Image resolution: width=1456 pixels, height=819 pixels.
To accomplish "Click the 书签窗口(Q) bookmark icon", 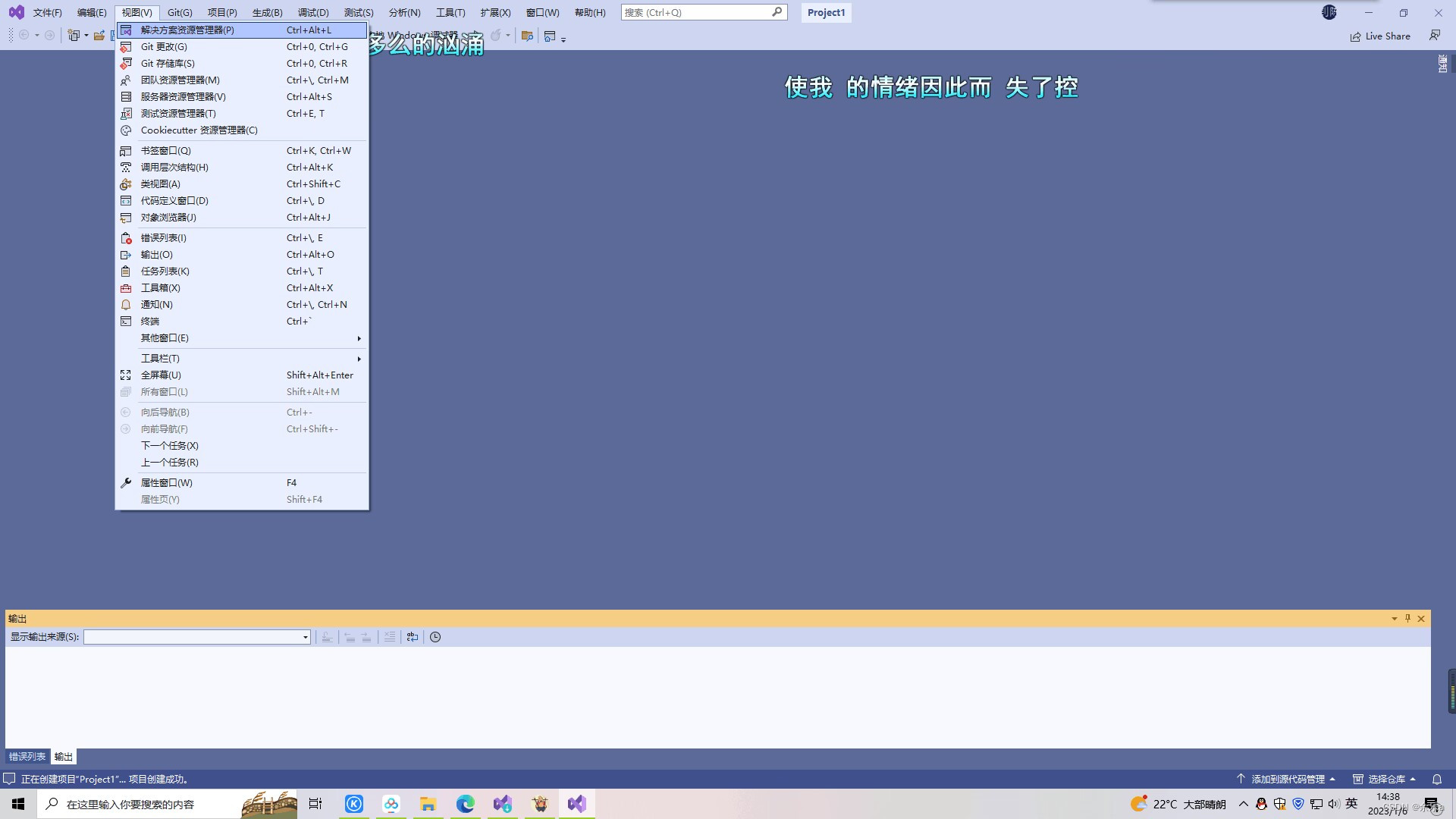I will pyautogui.click(x=126, y=151).
